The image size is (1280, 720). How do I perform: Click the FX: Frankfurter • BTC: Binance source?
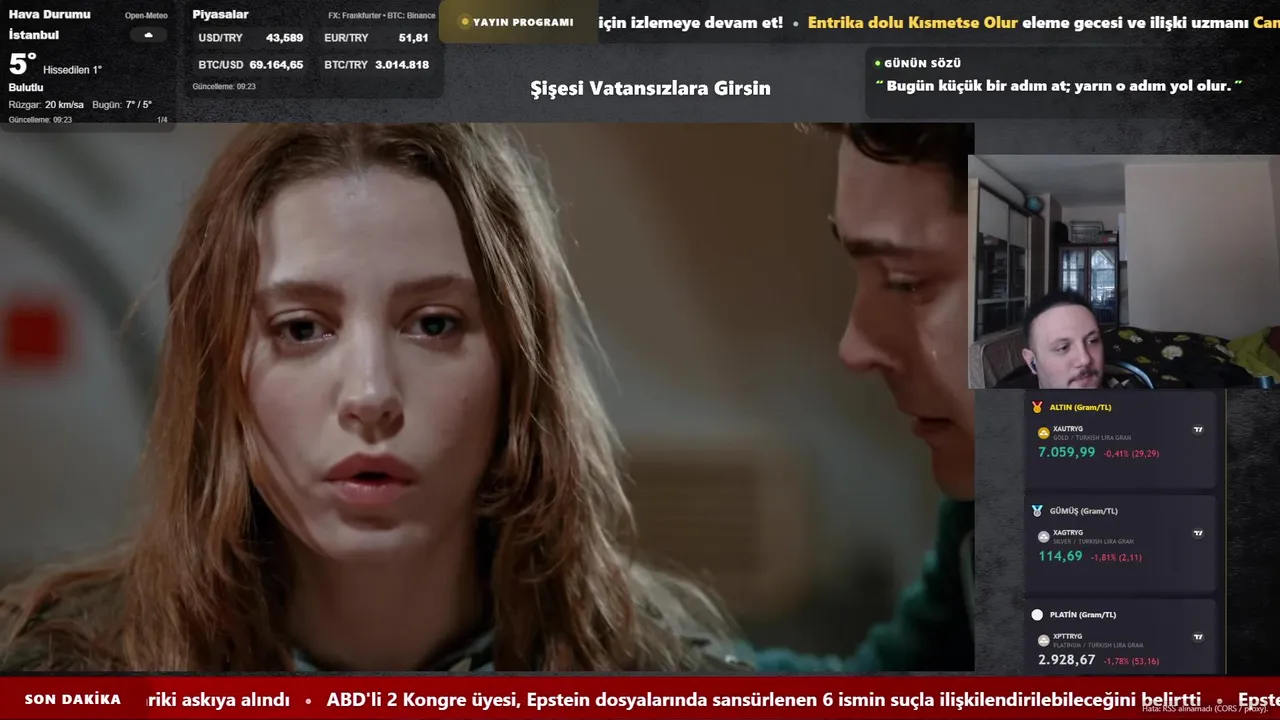tap(382, 16)
